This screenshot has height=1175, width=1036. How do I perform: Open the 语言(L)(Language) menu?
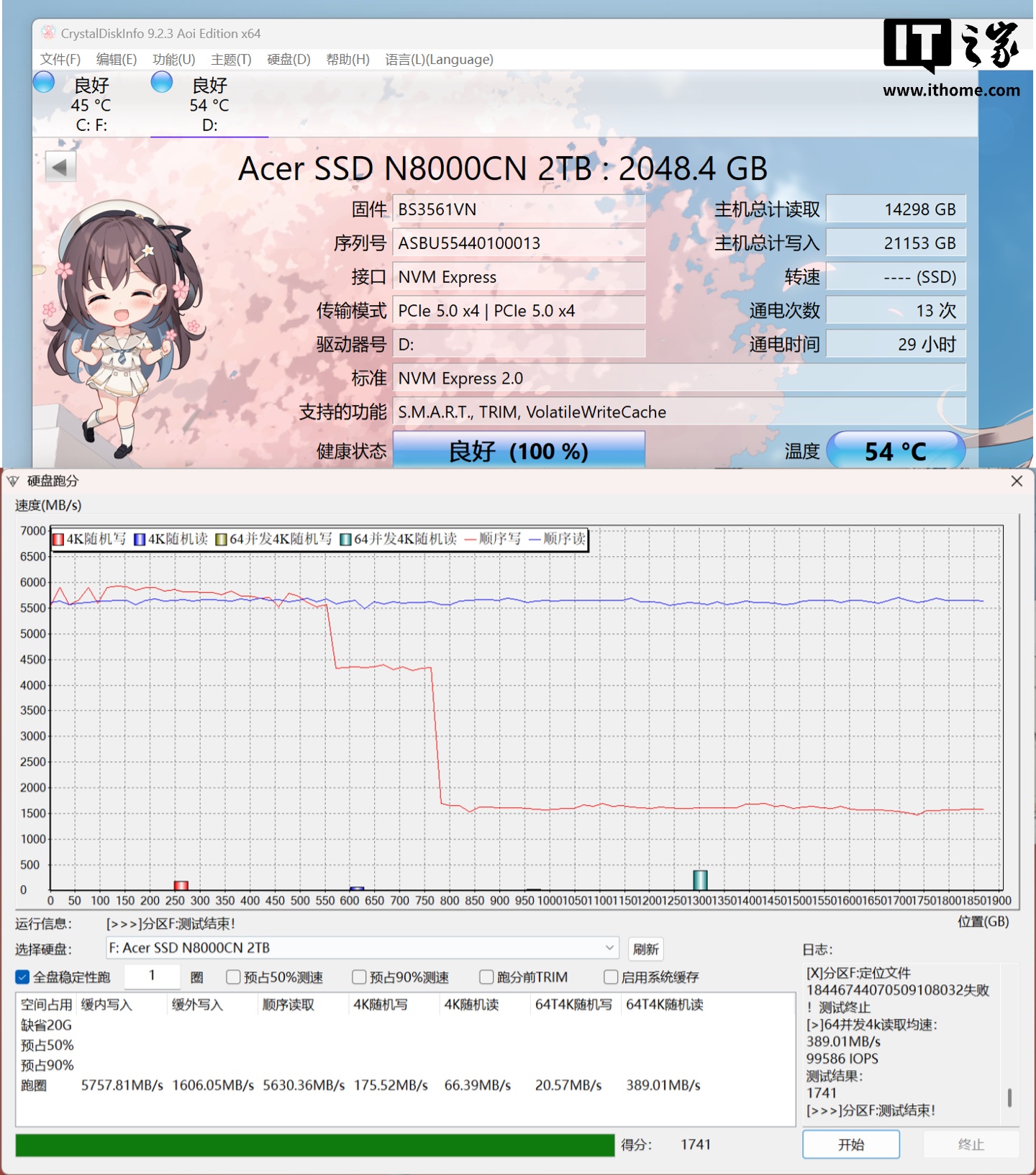point(439,59)
